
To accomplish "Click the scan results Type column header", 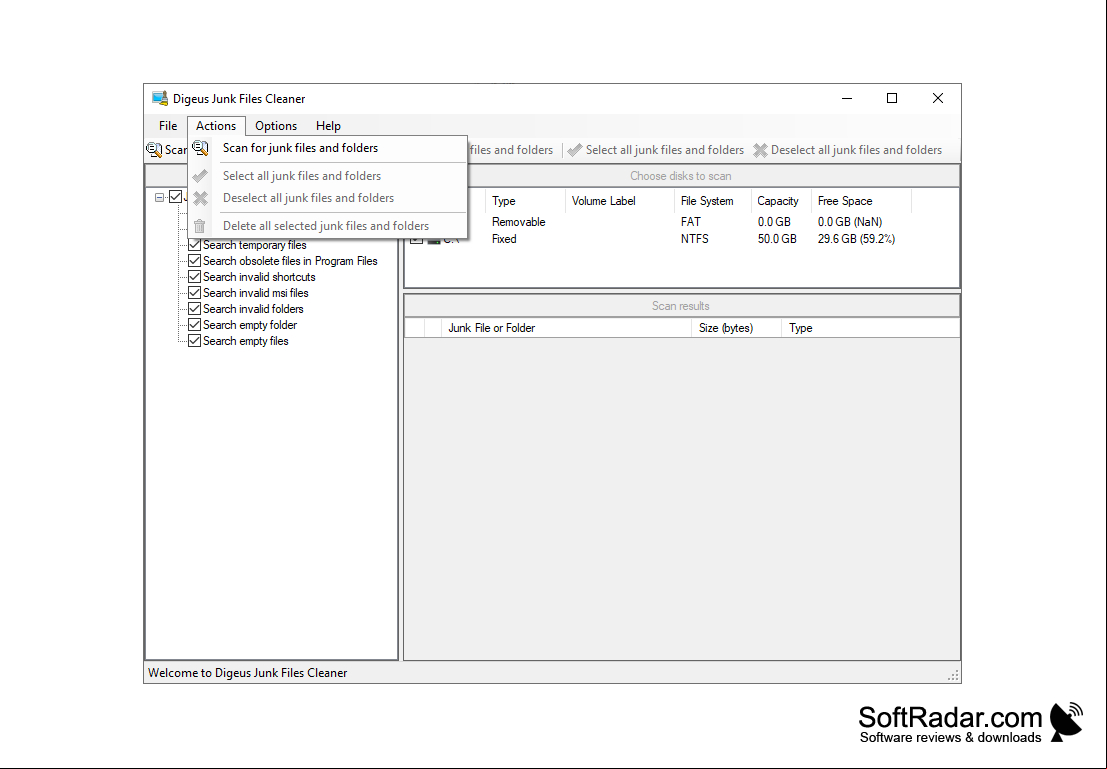I will (870, 328).
